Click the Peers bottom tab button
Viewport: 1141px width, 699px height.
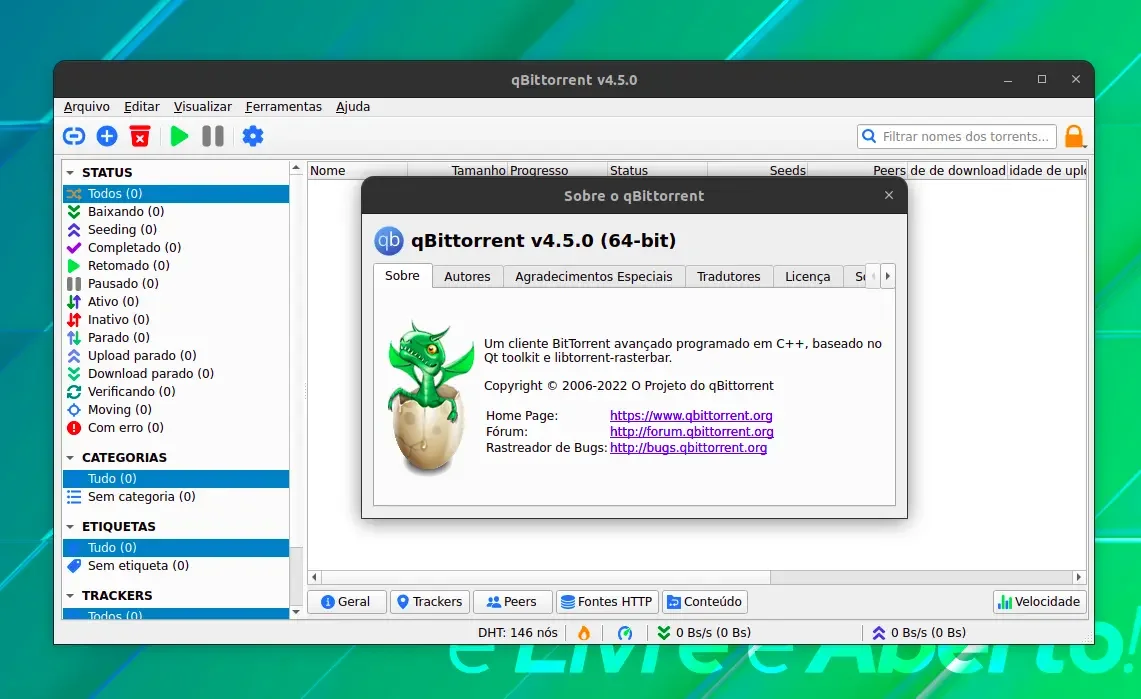(512, 602)
